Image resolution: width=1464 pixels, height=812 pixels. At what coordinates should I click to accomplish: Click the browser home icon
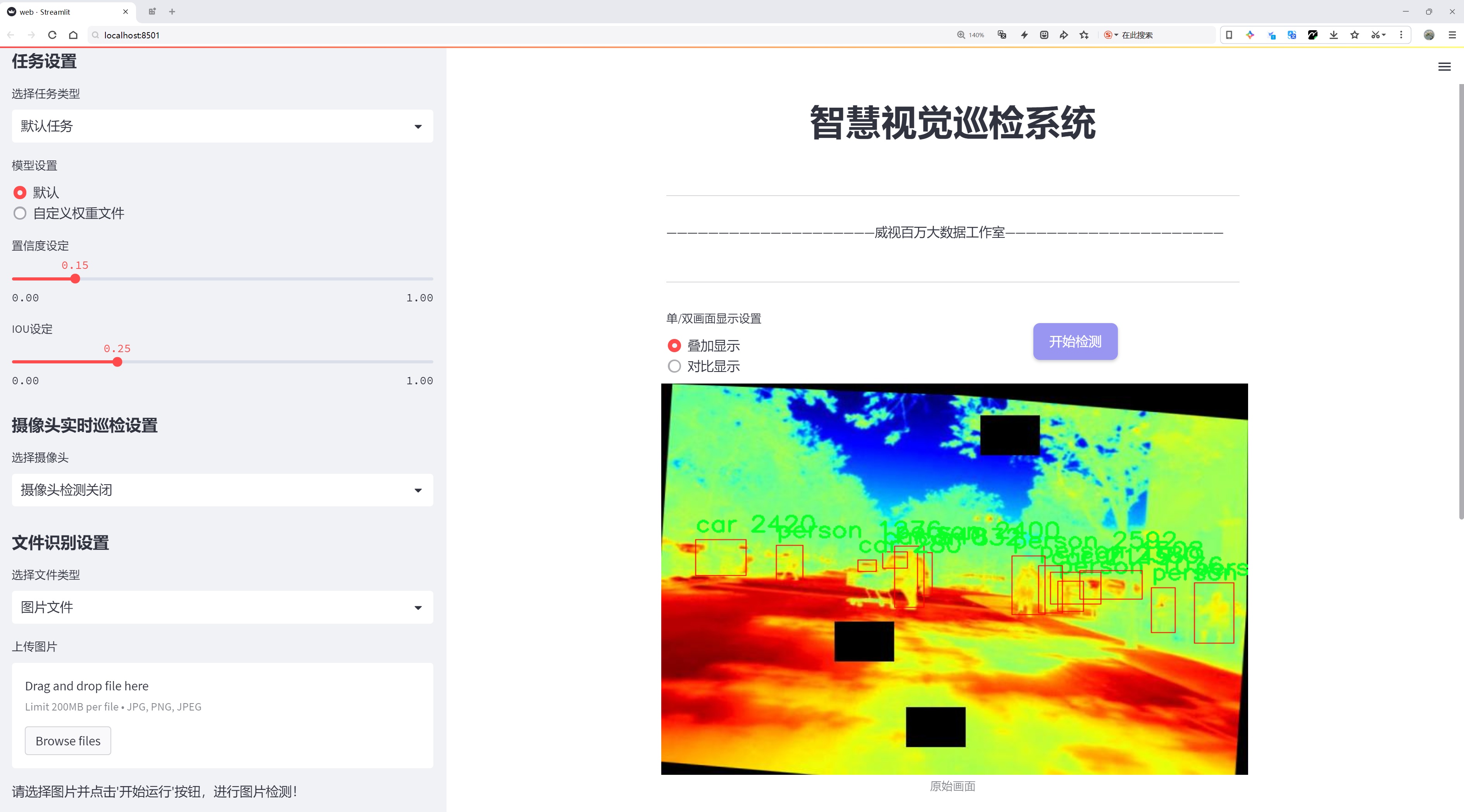pos(73,35)
